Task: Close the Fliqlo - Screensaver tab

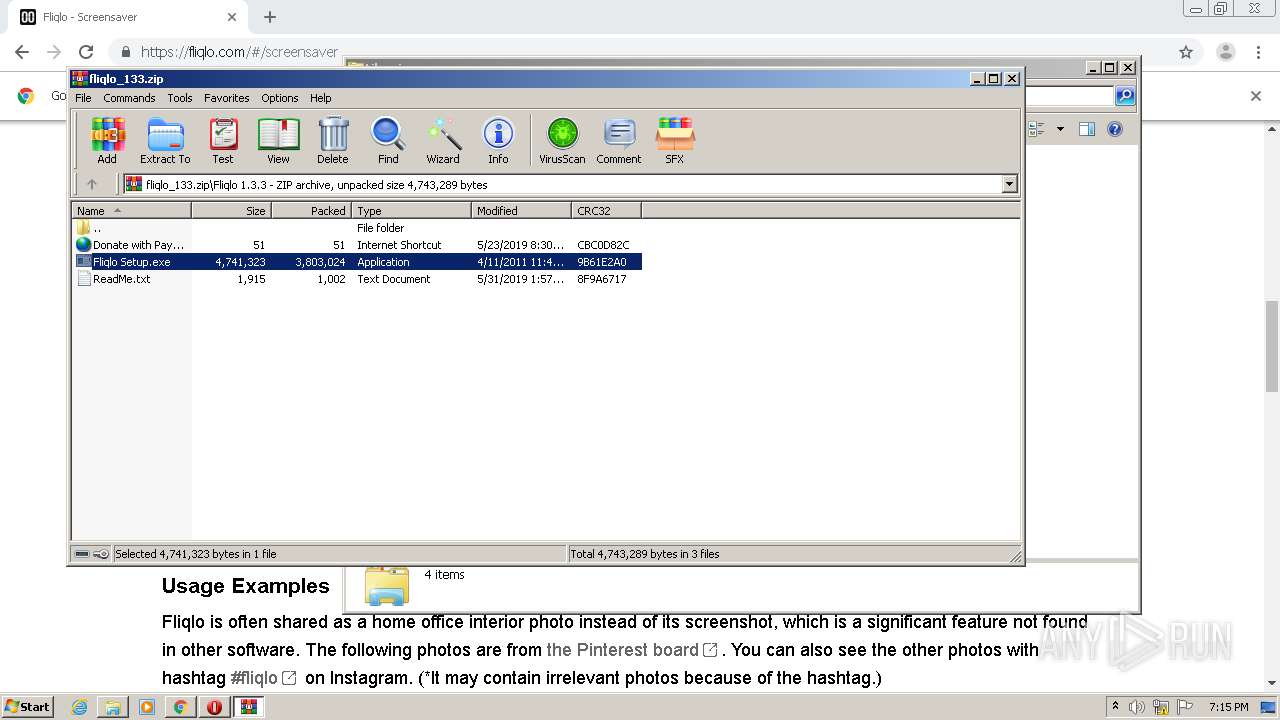Action: [232, 17]
